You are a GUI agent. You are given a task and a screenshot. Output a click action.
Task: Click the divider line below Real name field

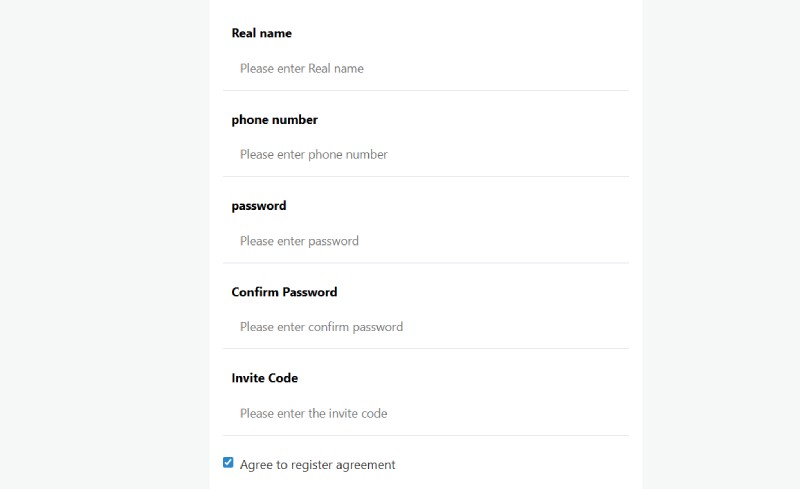pyautogui.click(x=426, y=90)
